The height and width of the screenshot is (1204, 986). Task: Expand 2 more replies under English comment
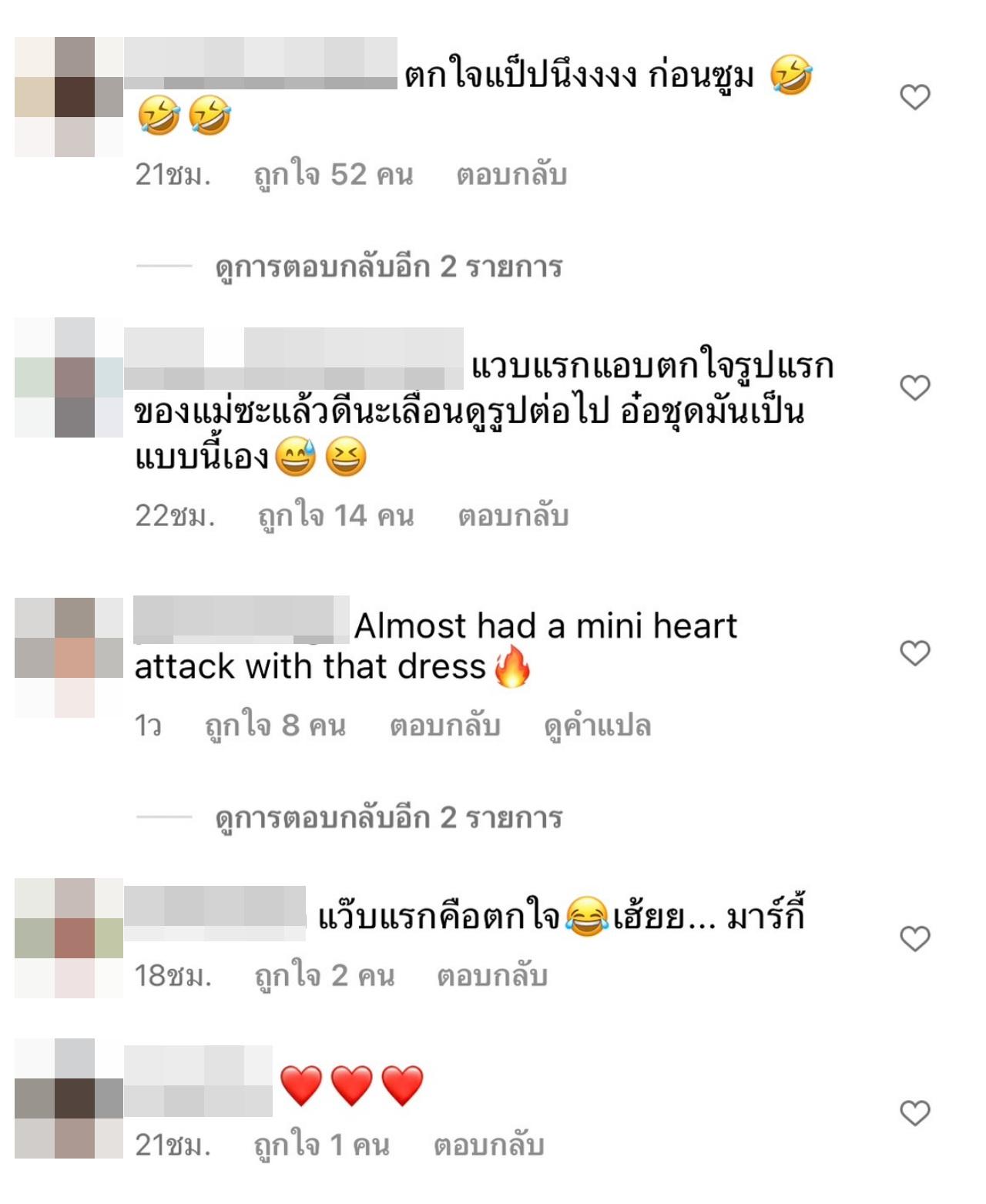click(388, 817)
